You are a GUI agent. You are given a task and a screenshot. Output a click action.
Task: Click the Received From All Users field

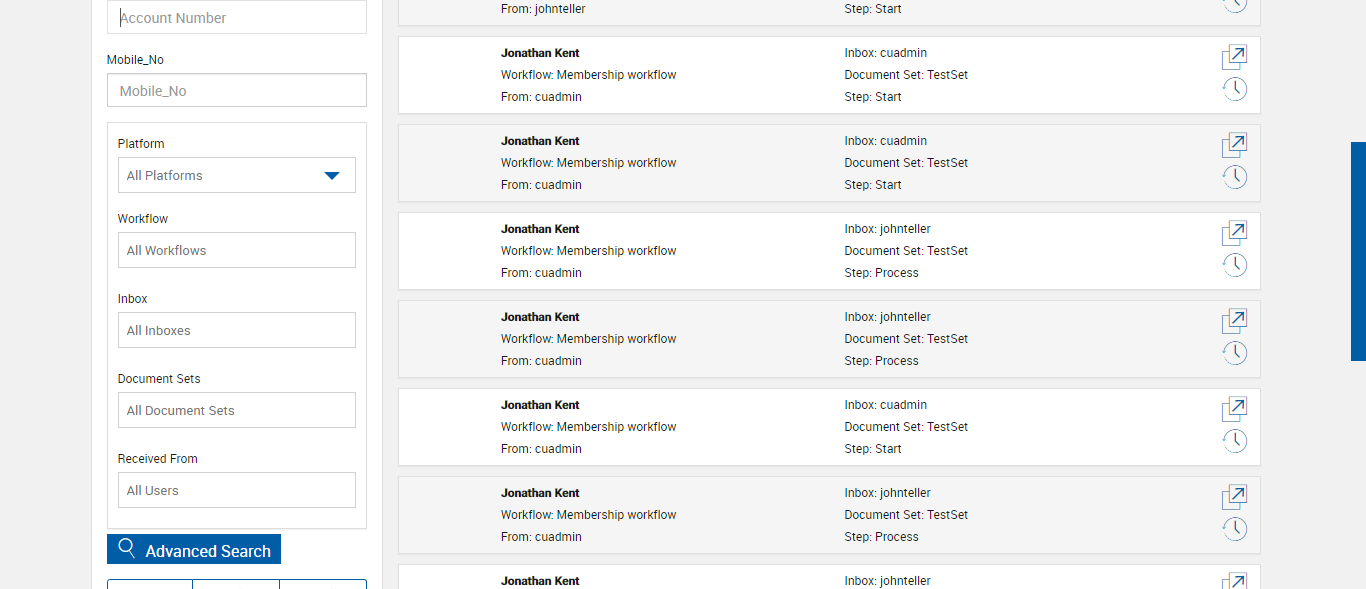point(236,490)
